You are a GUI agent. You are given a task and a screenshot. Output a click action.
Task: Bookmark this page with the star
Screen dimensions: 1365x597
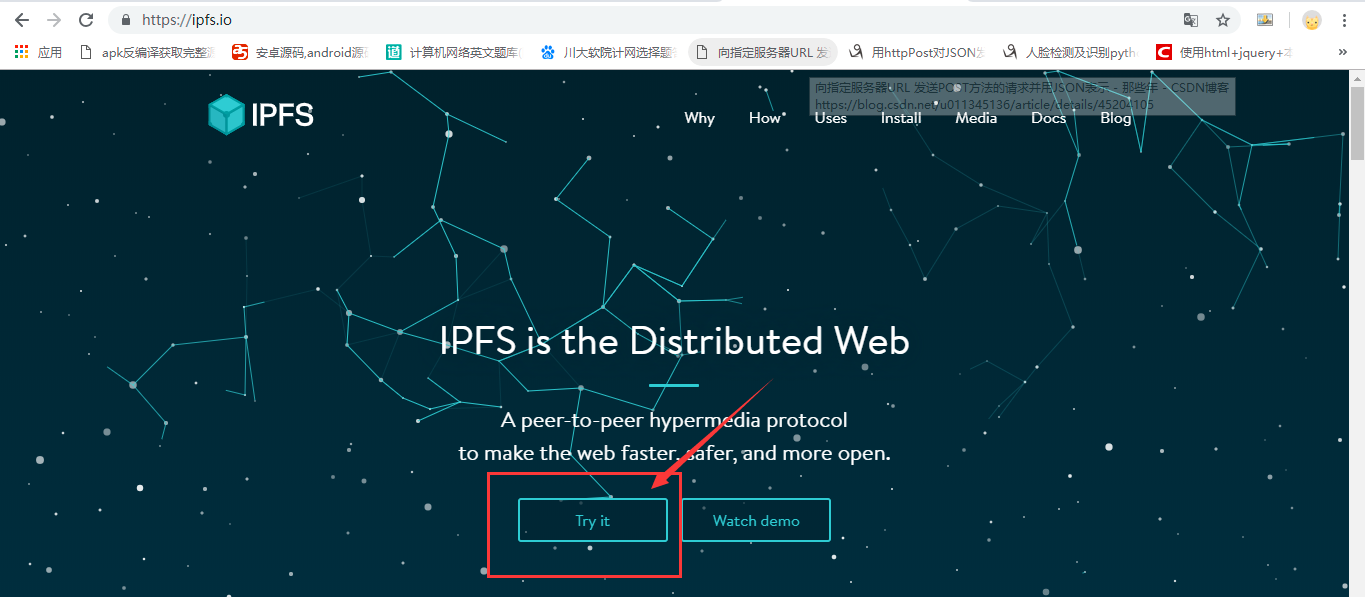tap(1222, 20)
